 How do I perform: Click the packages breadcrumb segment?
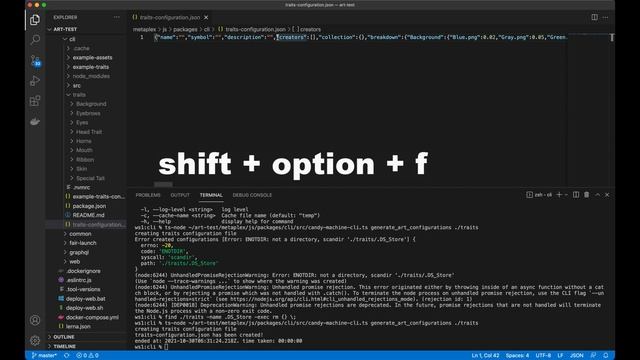185,29
